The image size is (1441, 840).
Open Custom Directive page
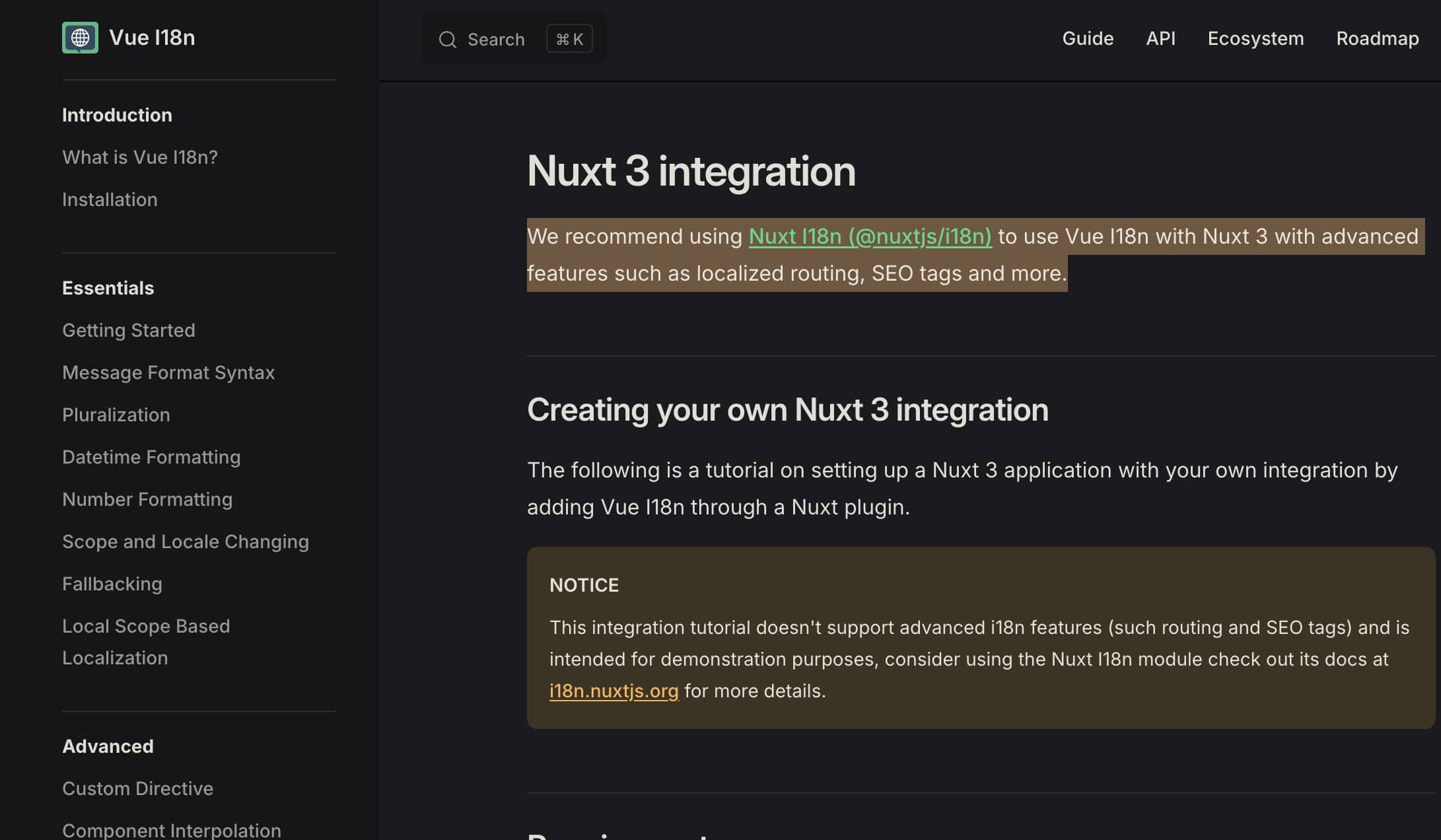(x=137, y=788)
